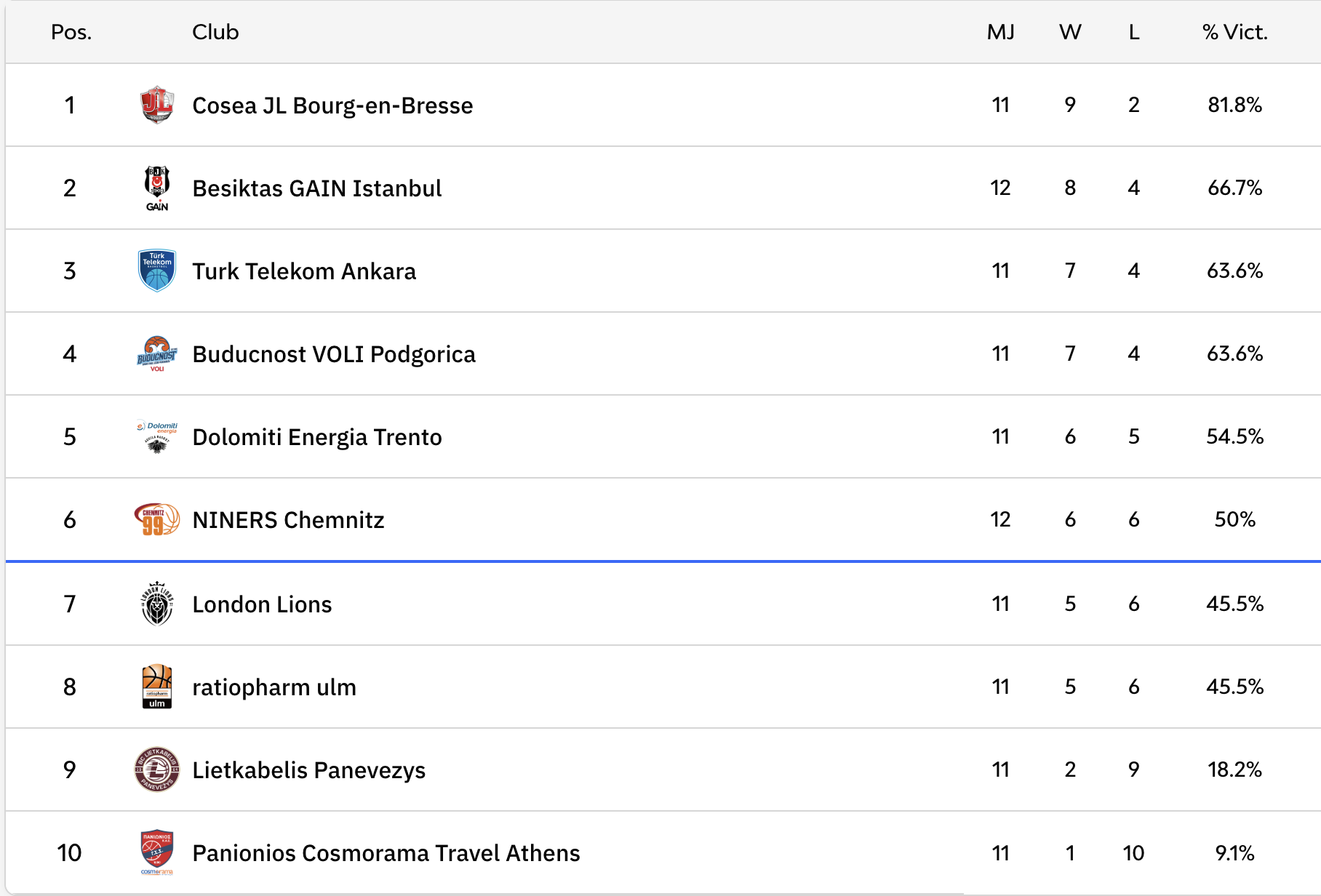Click the Dolomiti Energia Trento logo
The width and height of the screenshot is (1321, 896).
click(x=156, y=436)
